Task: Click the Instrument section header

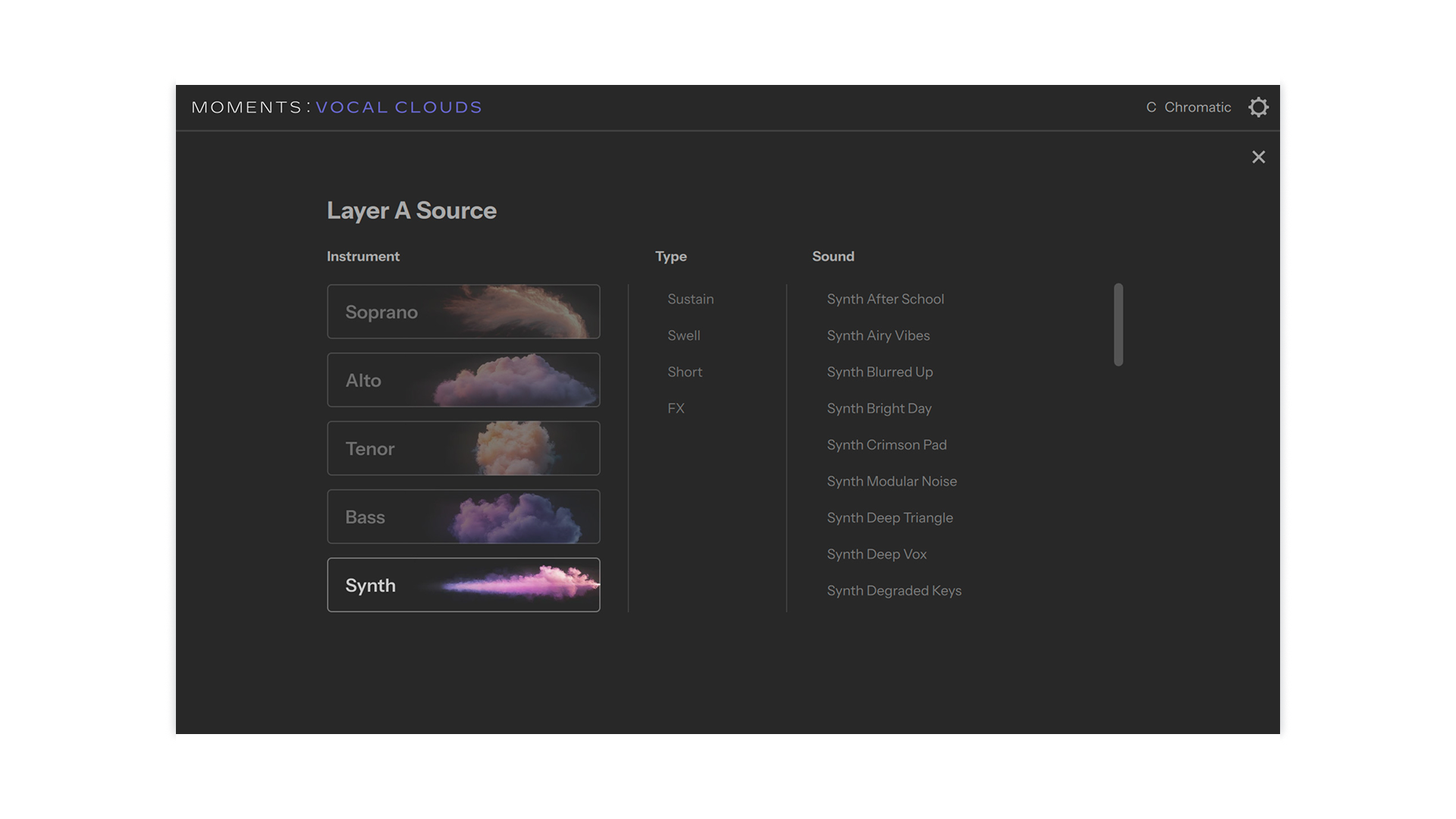Action: pos(362,256)
